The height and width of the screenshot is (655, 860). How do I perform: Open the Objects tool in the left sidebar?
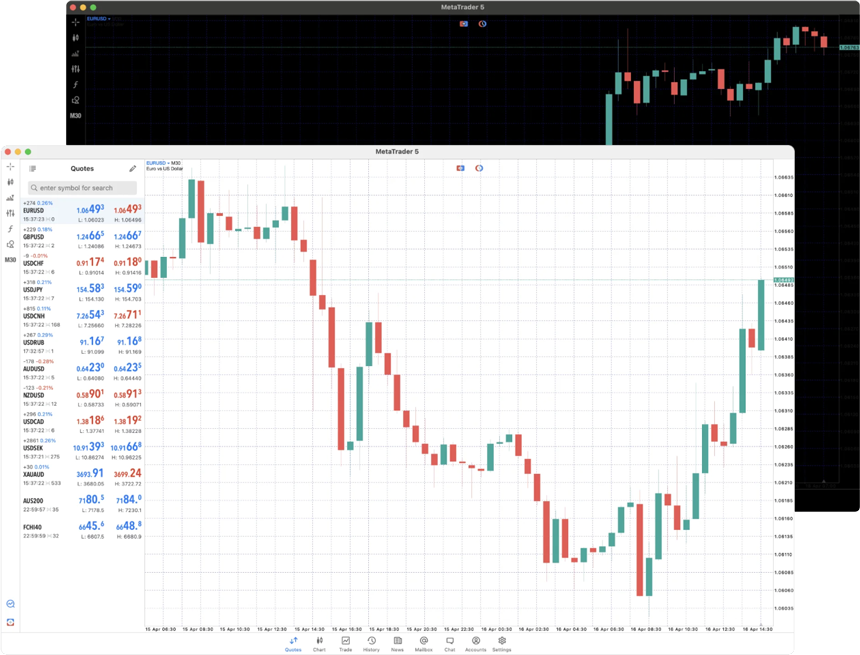tap(10, 244)
